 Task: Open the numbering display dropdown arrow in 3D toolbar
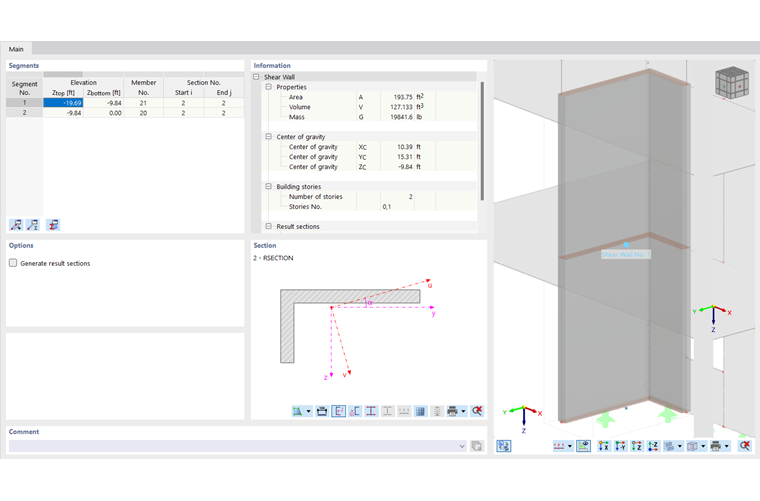pyautogui.click(x=570, y=446)
